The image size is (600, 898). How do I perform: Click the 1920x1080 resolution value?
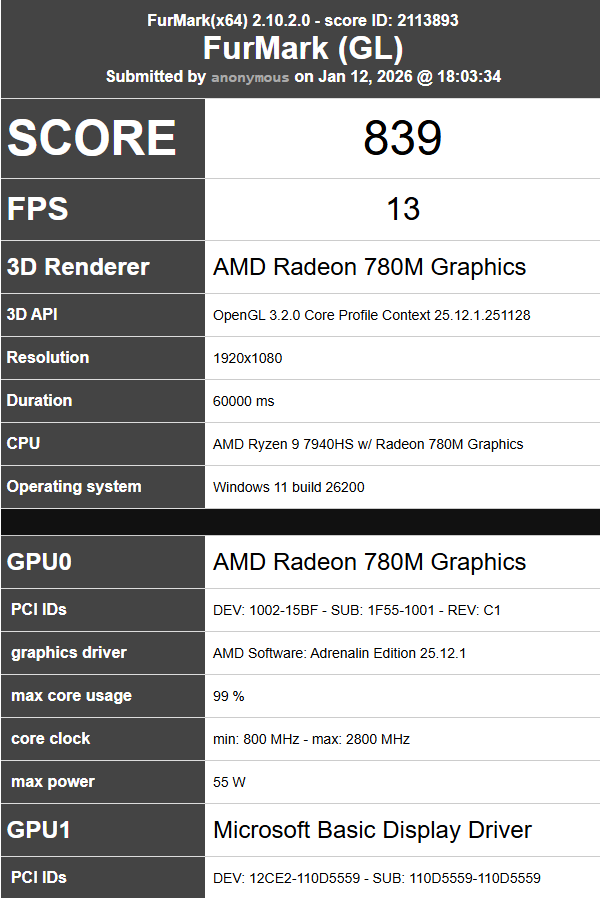click(247, 358)
